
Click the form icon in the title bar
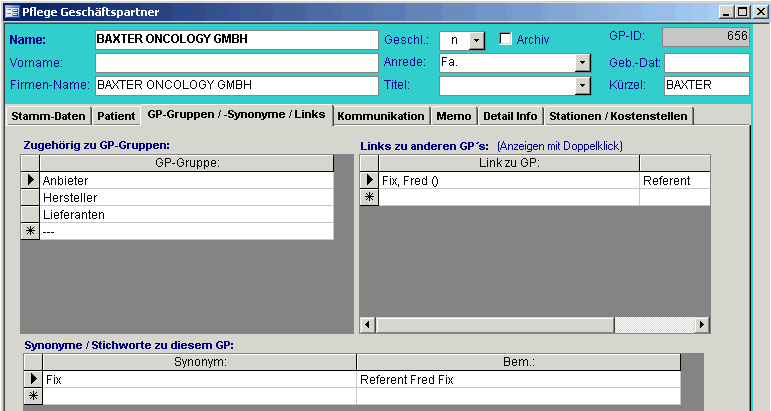pos(12,12)
